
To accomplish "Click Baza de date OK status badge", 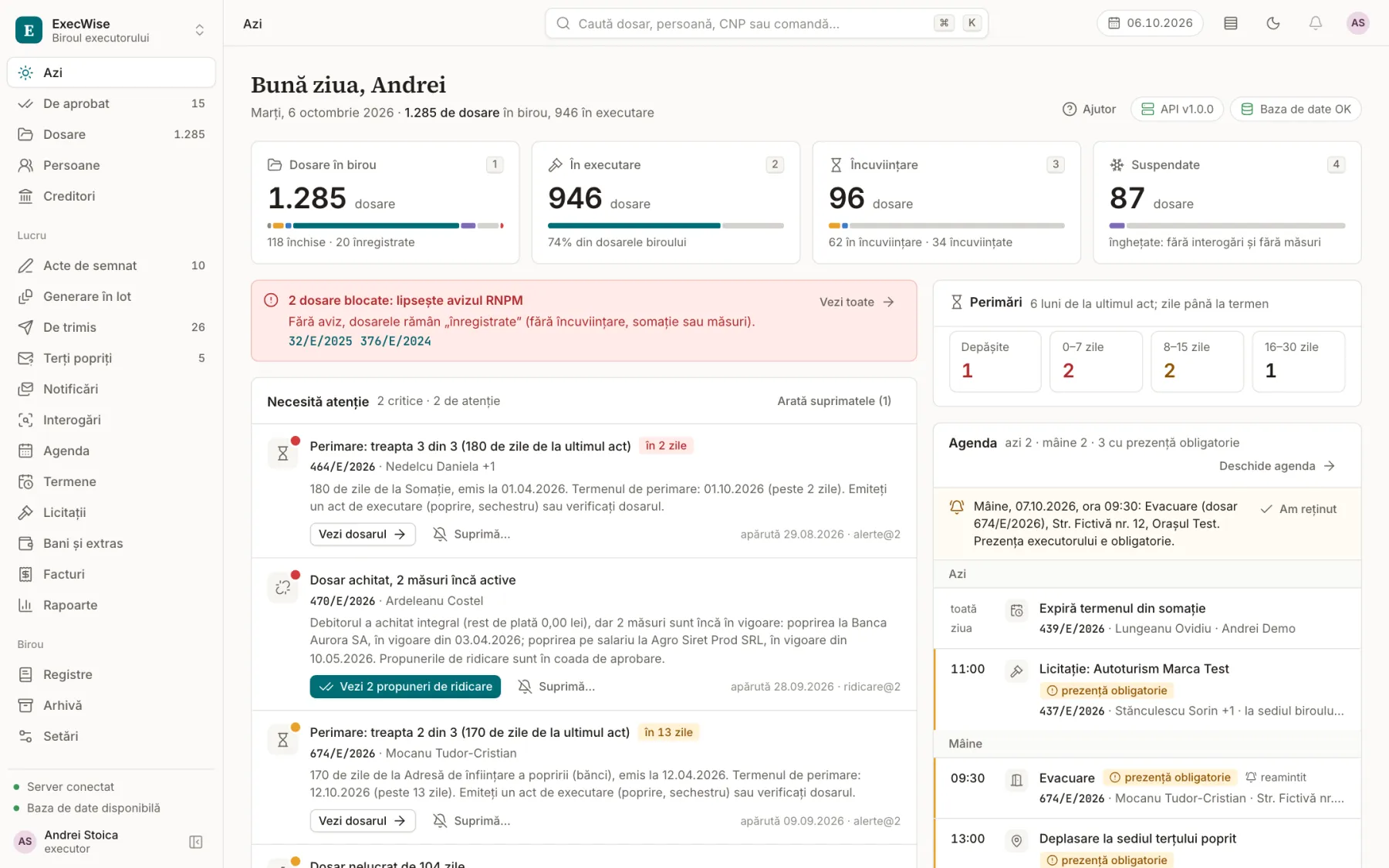I will (x=1296, y=109).
